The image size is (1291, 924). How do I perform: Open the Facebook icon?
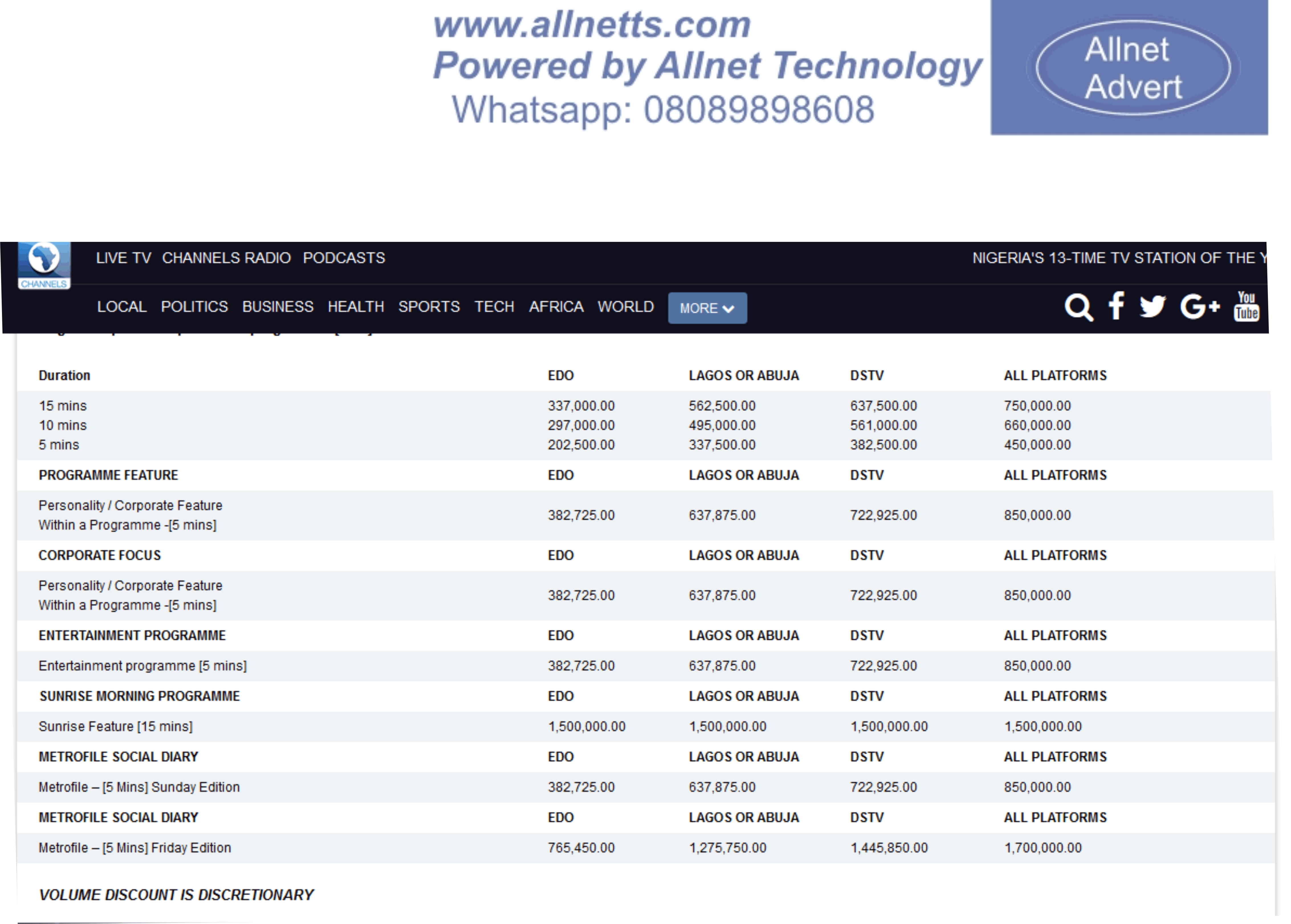[x=1116, y=306]
